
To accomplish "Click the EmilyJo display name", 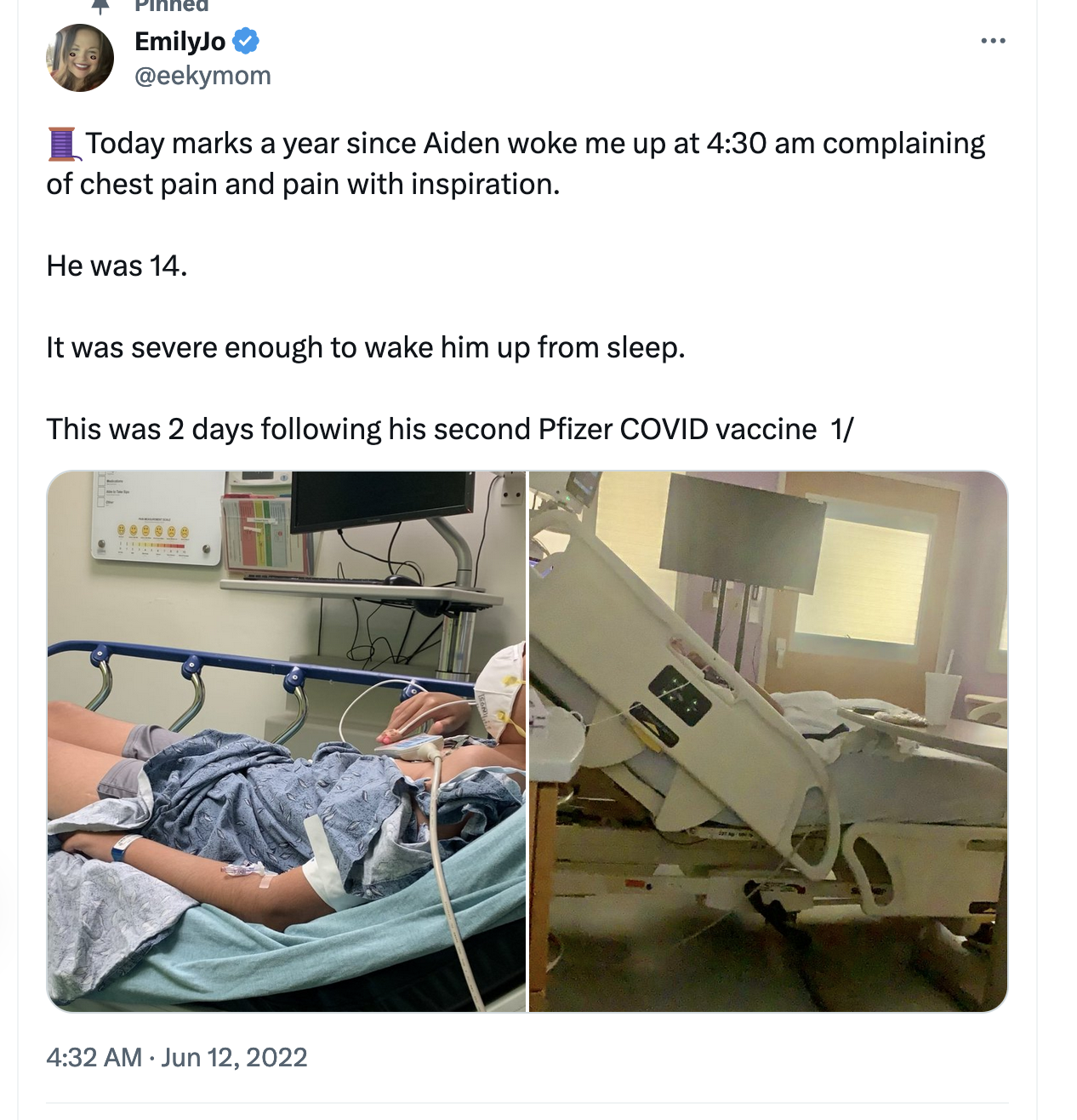I will tap(180, 41).
